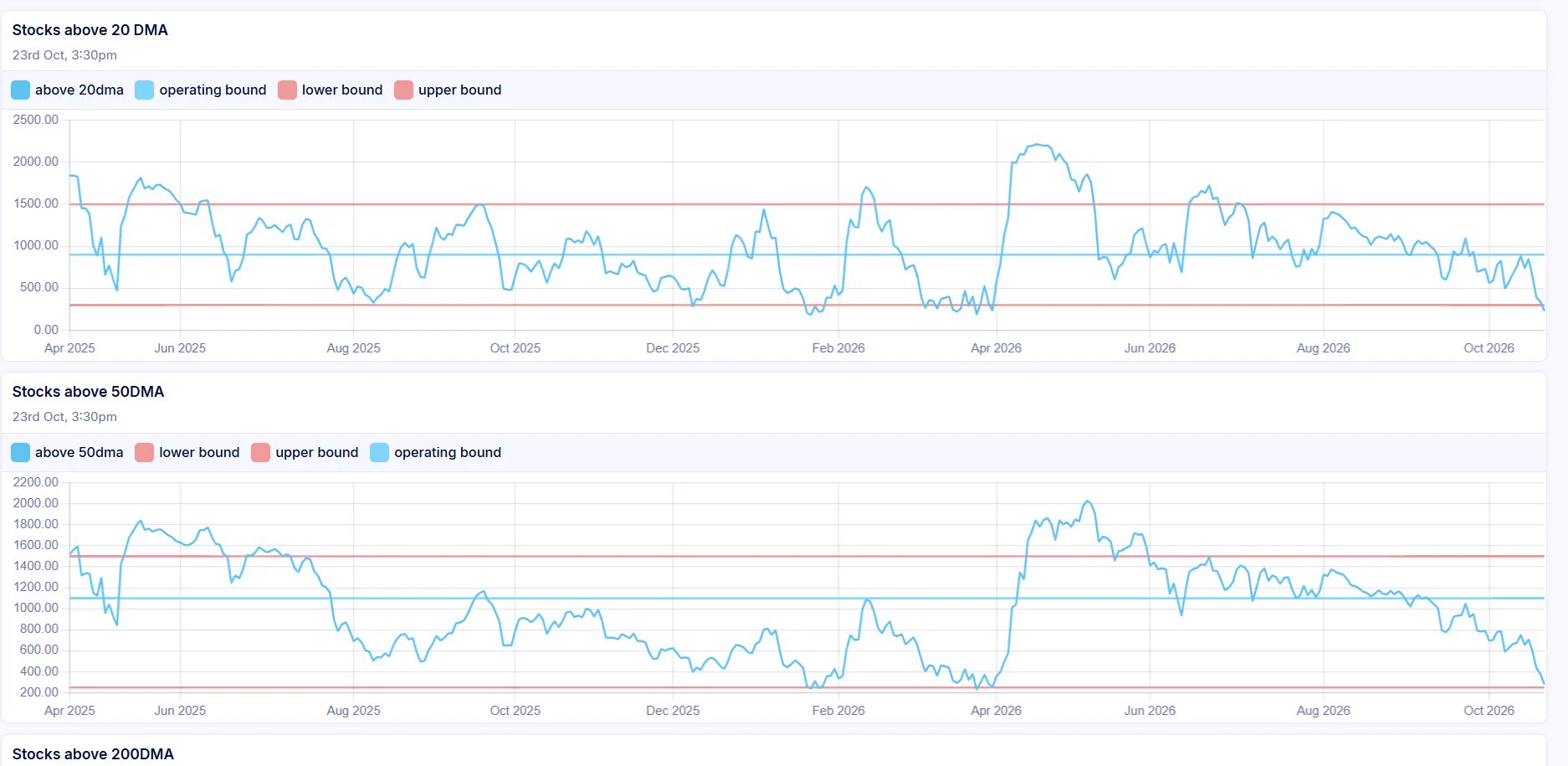1568x766 pixels.
Task: Toggle the 'above 50dma' legend color box
Action: [21, 452]
